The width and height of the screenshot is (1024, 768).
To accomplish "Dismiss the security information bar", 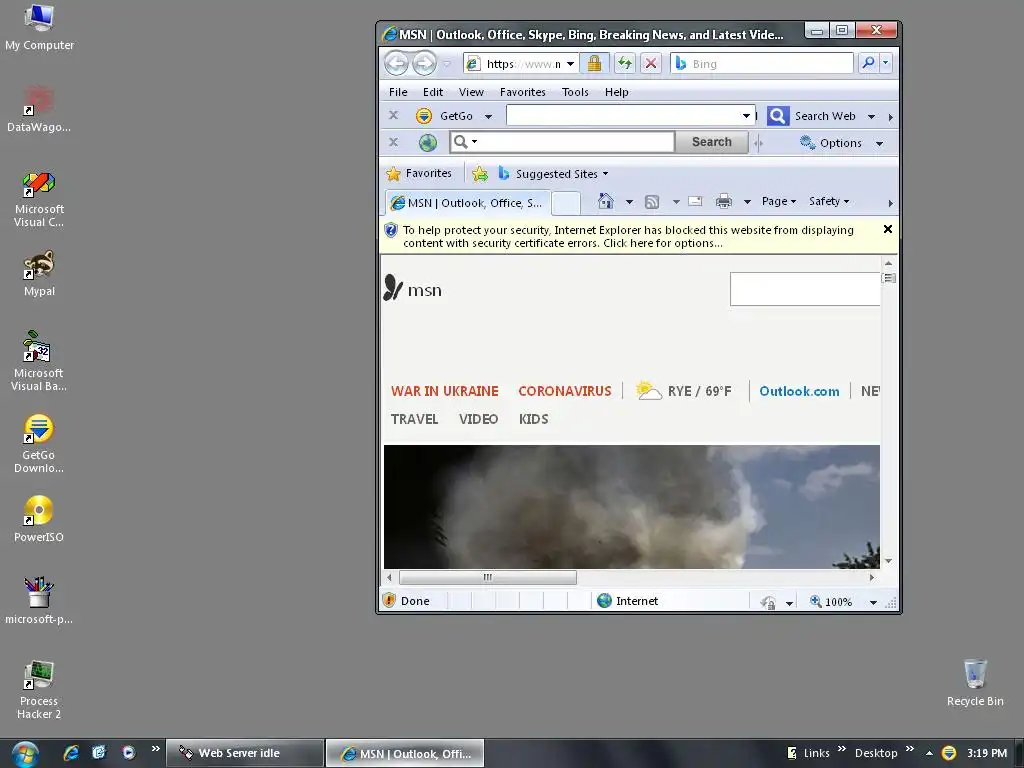I will pyautogui.click(x=888, y=229).
